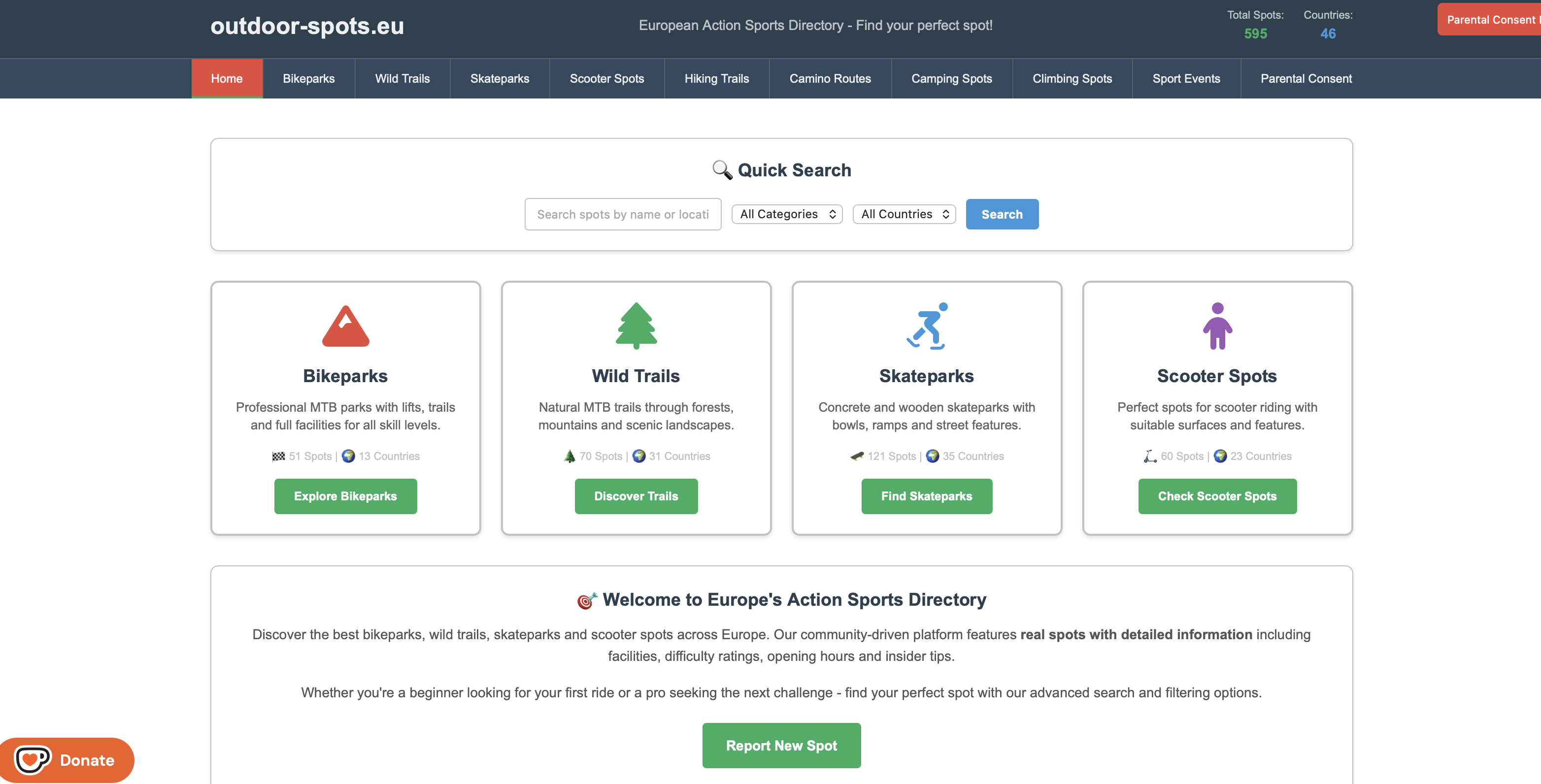This screenshot has width=1541, height=784.
Task: Click the dart target icon beside Welcome heading
Action: coord(587,600)
